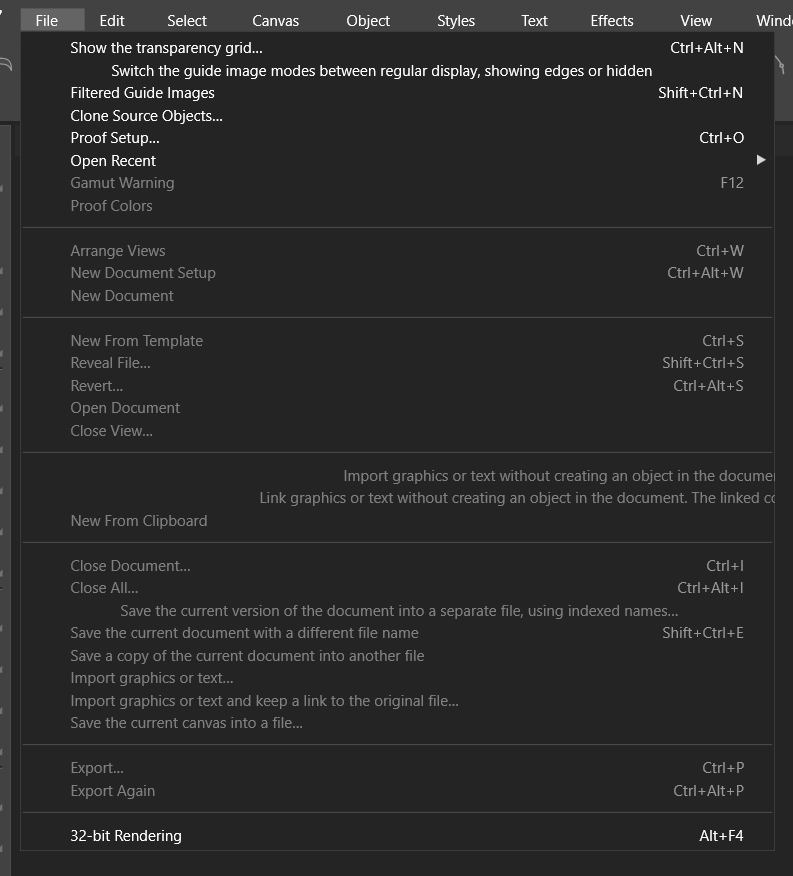Choose Clone Source Objects

[x=146, y=115]
